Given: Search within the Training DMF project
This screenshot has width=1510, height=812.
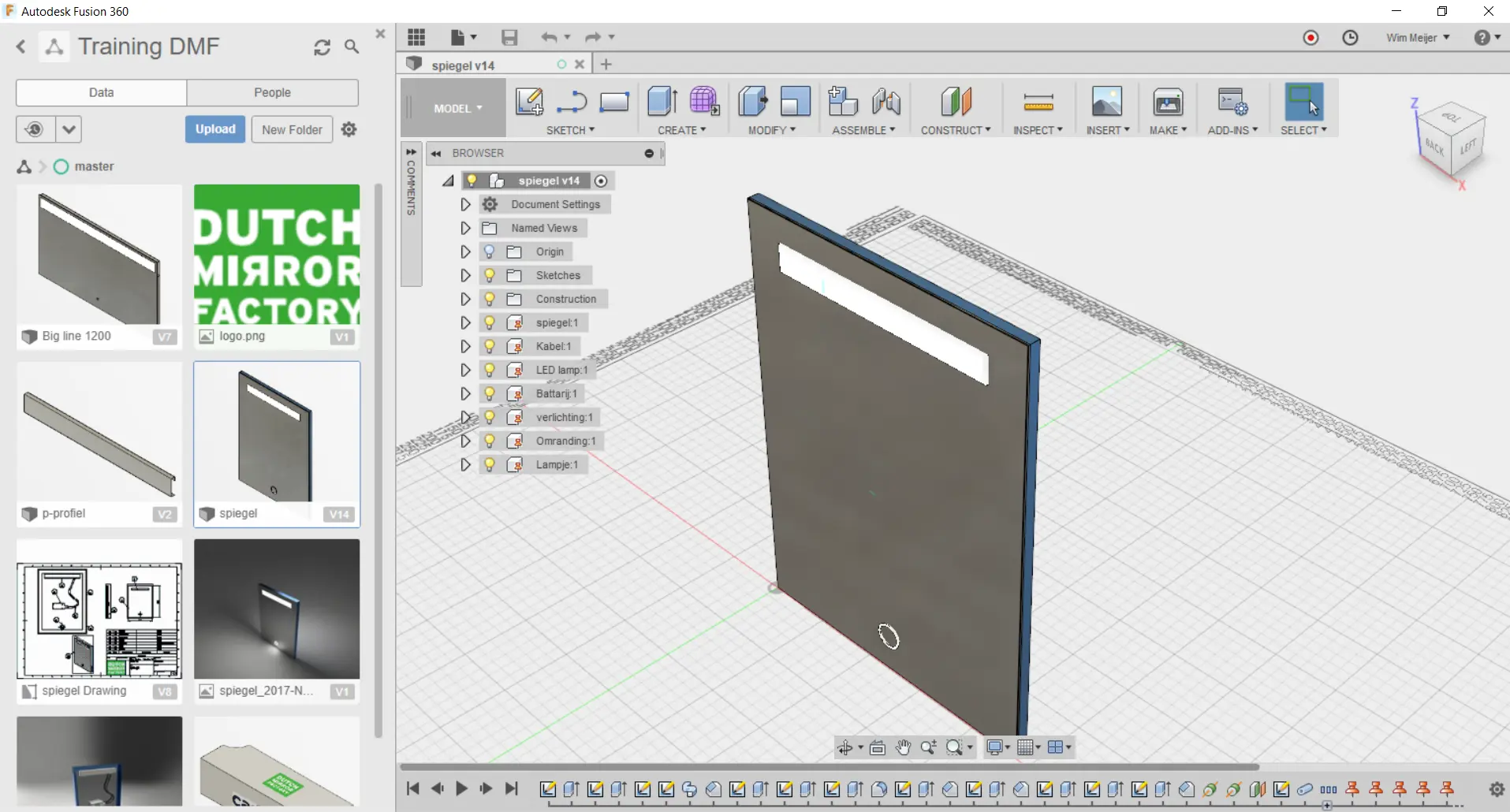Looking at the screenshot, I should 352,47.
